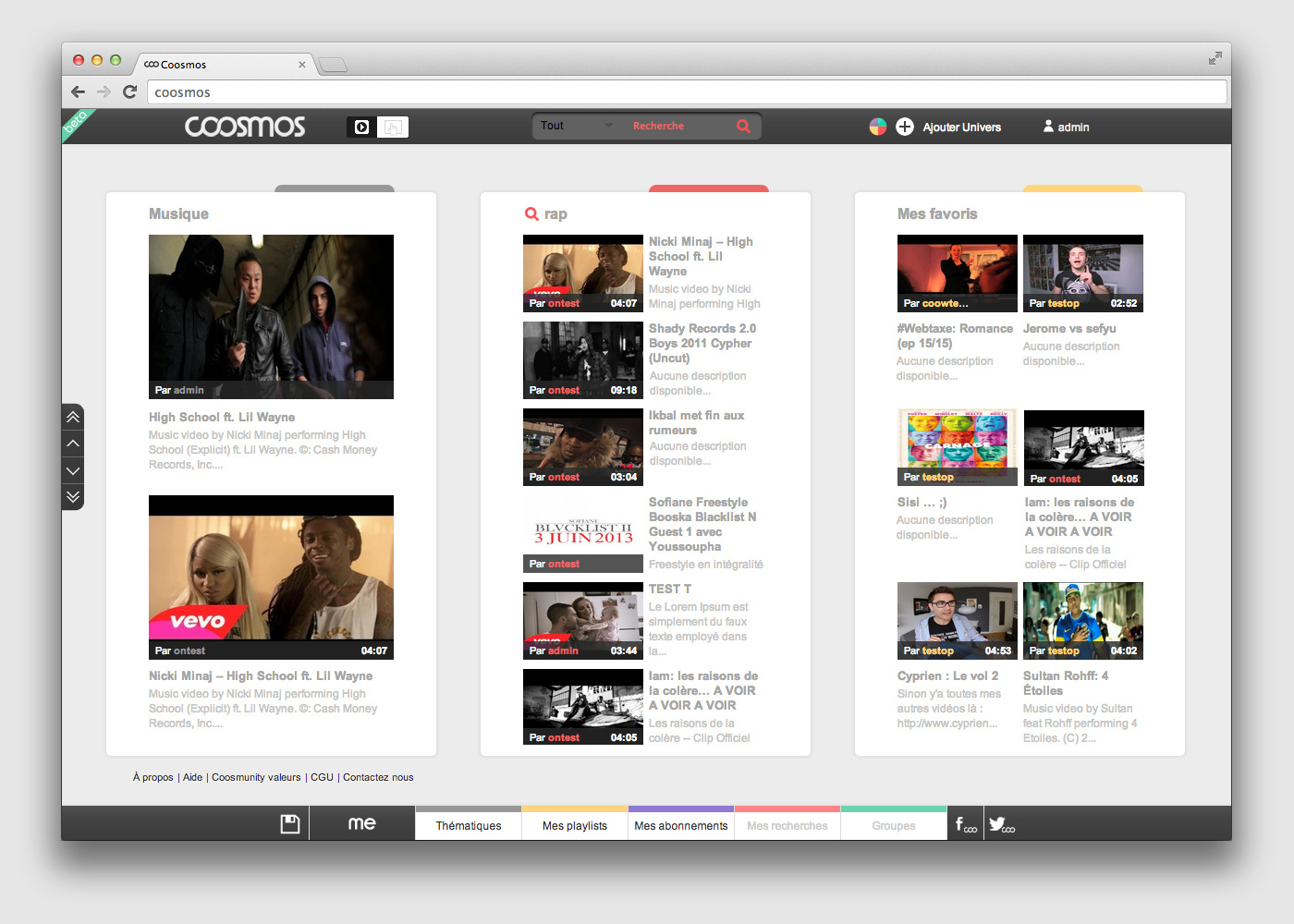The height and width of the screenshot is (924, 1294).
Task: Switch to mosaic view icon
Action: click(x=393, y=127)
